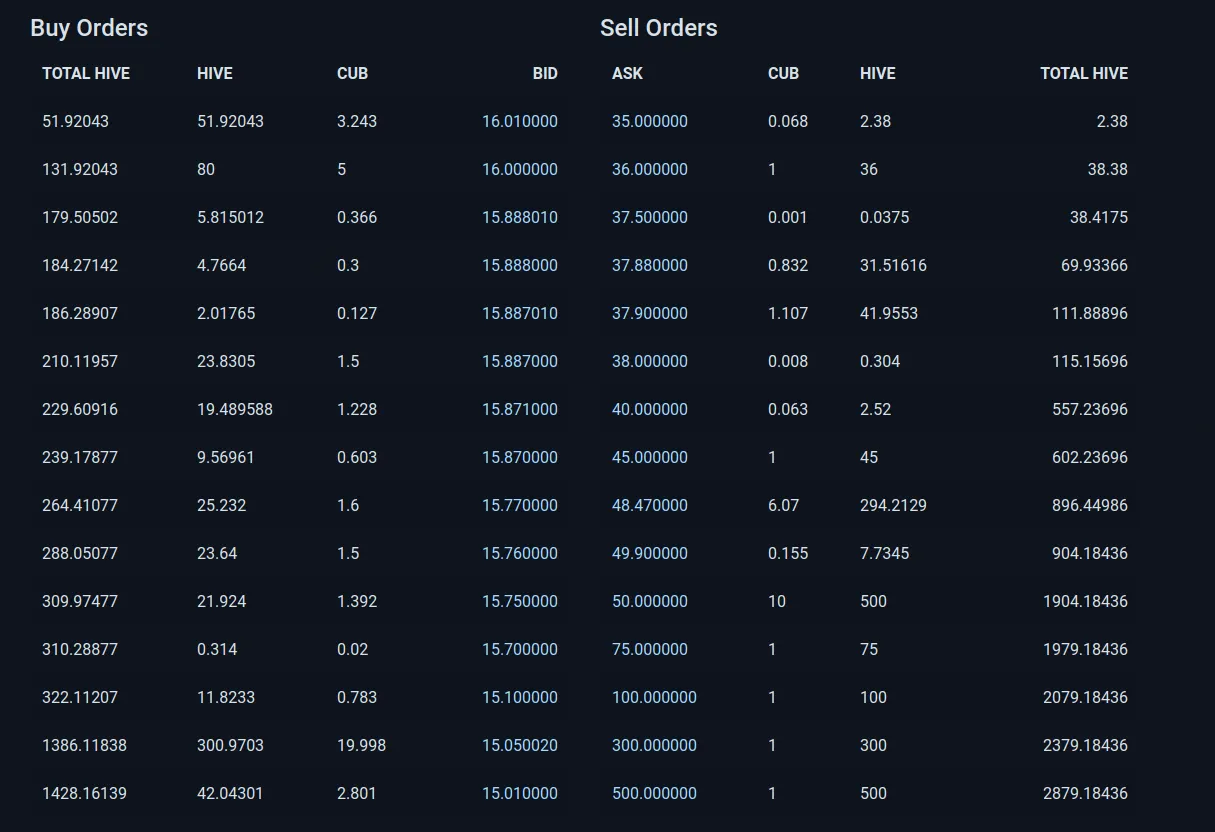Select ask price 37.880000
This screenshot has height=832, width=1215.
pos(650,265)
